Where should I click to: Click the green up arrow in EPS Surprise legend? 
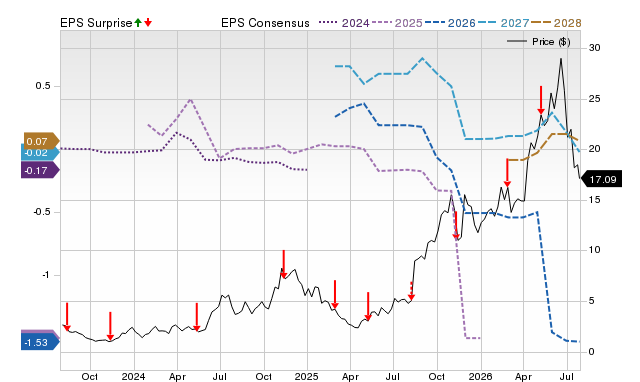point(138,22)
